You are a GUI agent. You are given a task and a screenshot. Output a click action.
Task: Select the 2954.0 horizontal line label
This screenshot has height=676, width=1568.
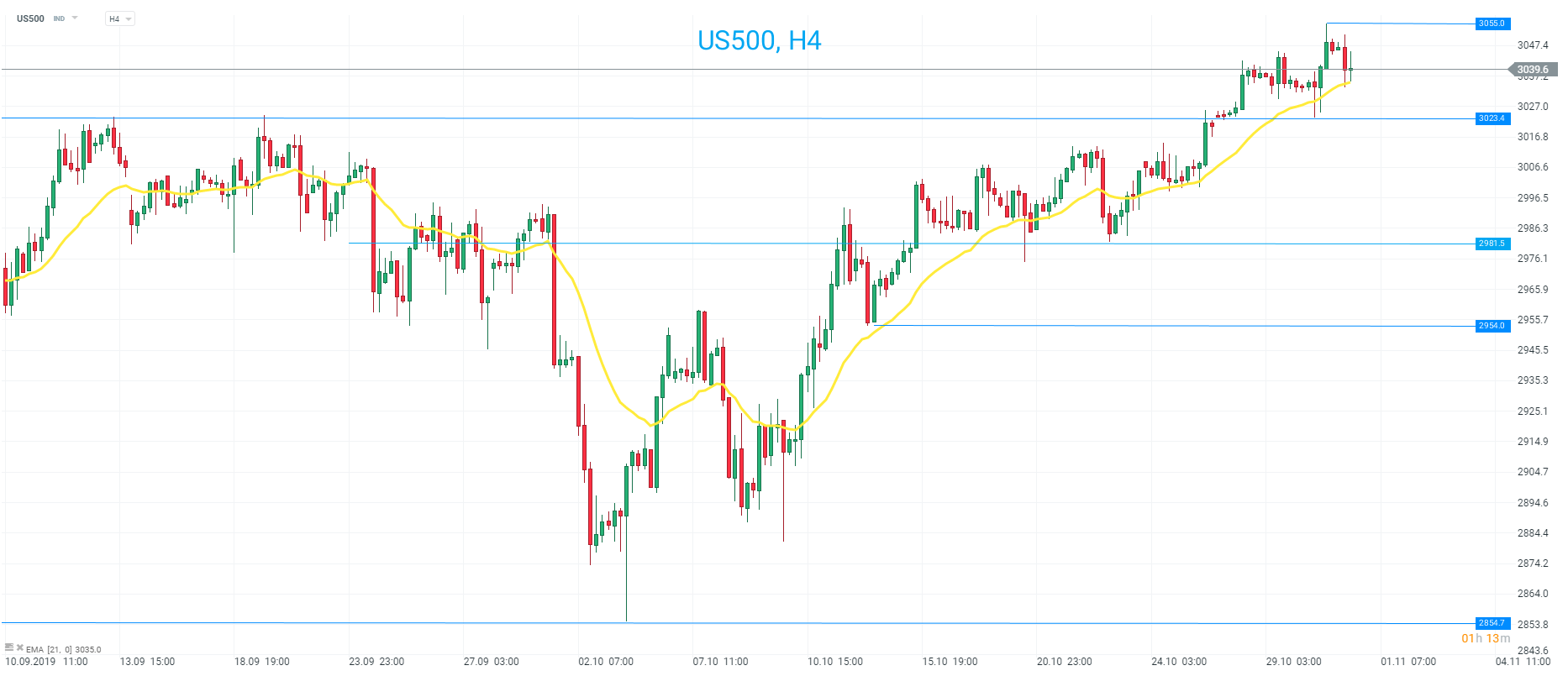1492,326
